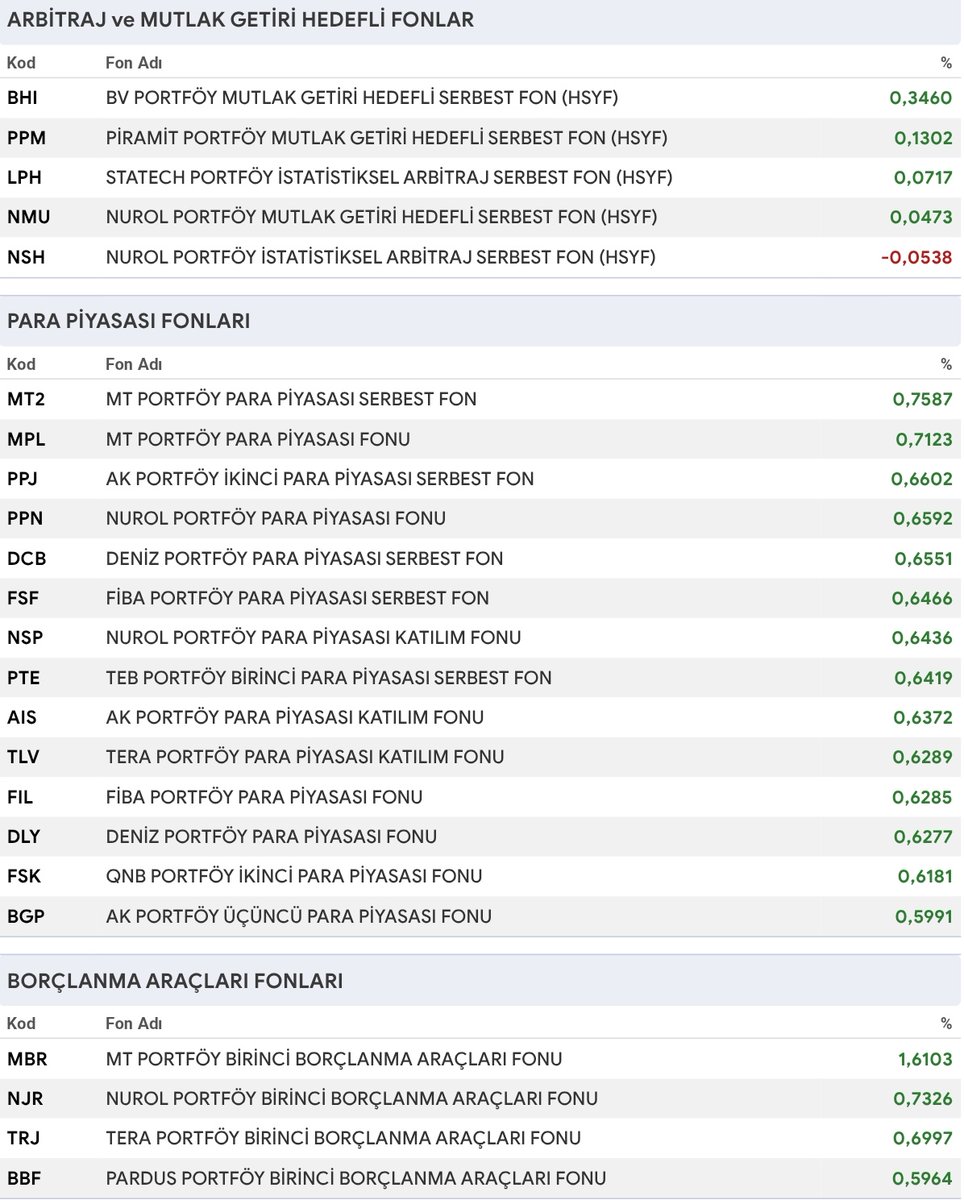Image resolution: width=964 pixels, height=1200 pixels.
Task: Click the FSF fund code
Action: pos(24,598)
